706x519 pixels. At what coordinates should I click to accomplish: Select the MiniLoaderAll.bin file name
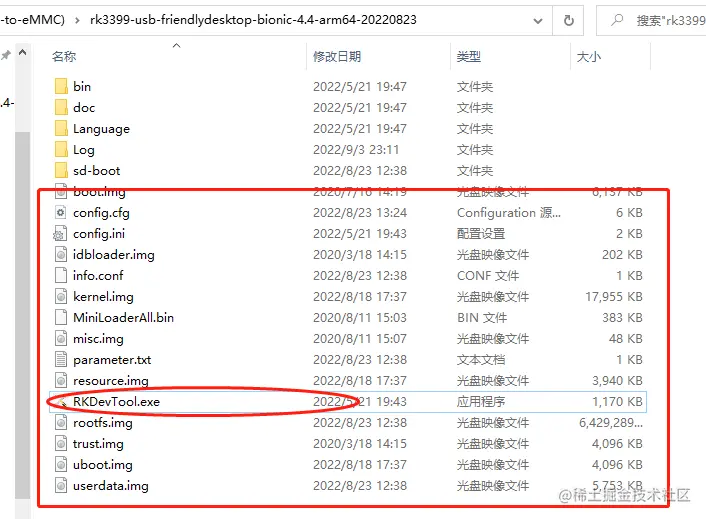click(123, 317)
